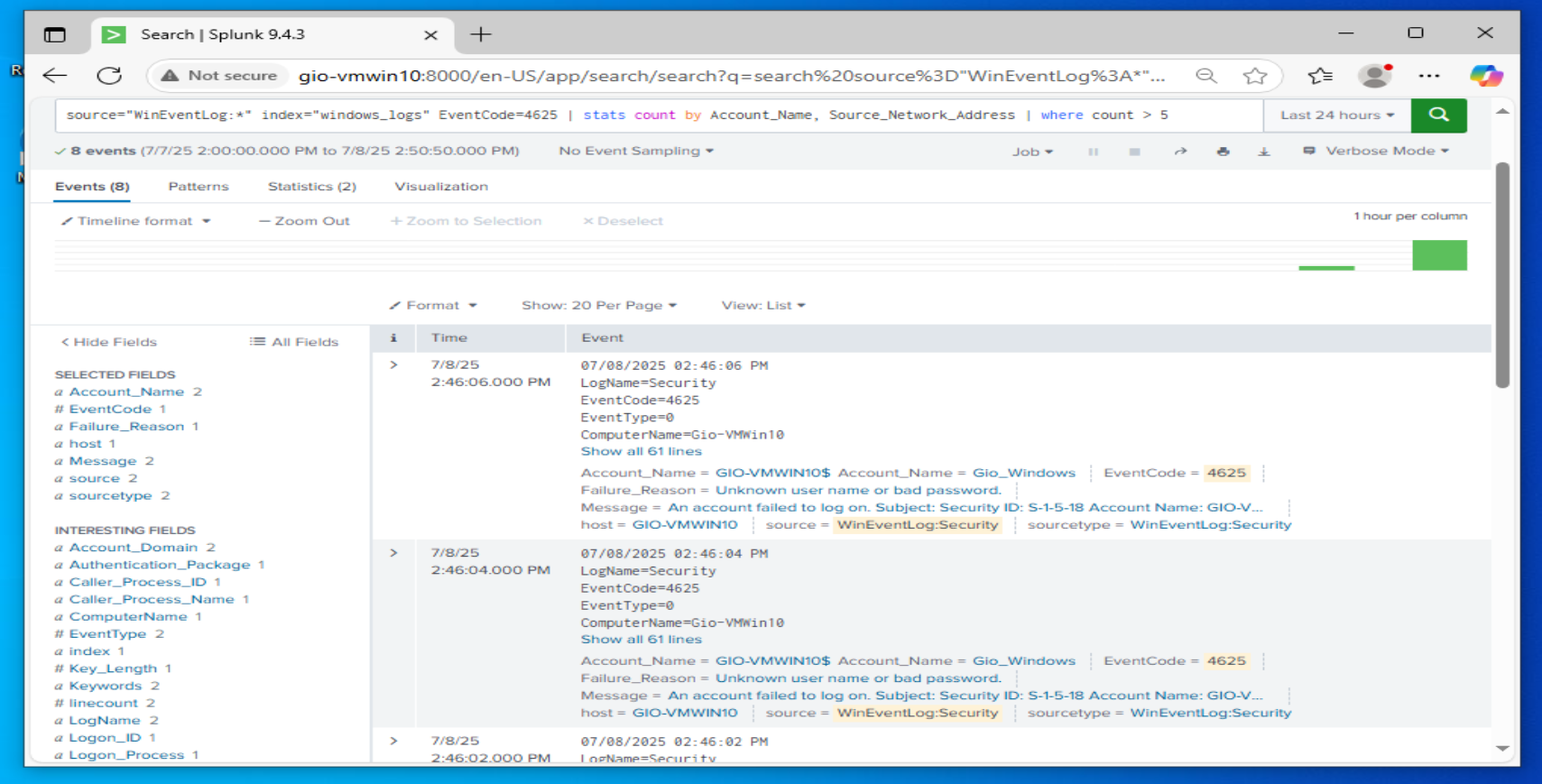
Task: Open browser settings and more menu
Action: tap(1429, 76)
